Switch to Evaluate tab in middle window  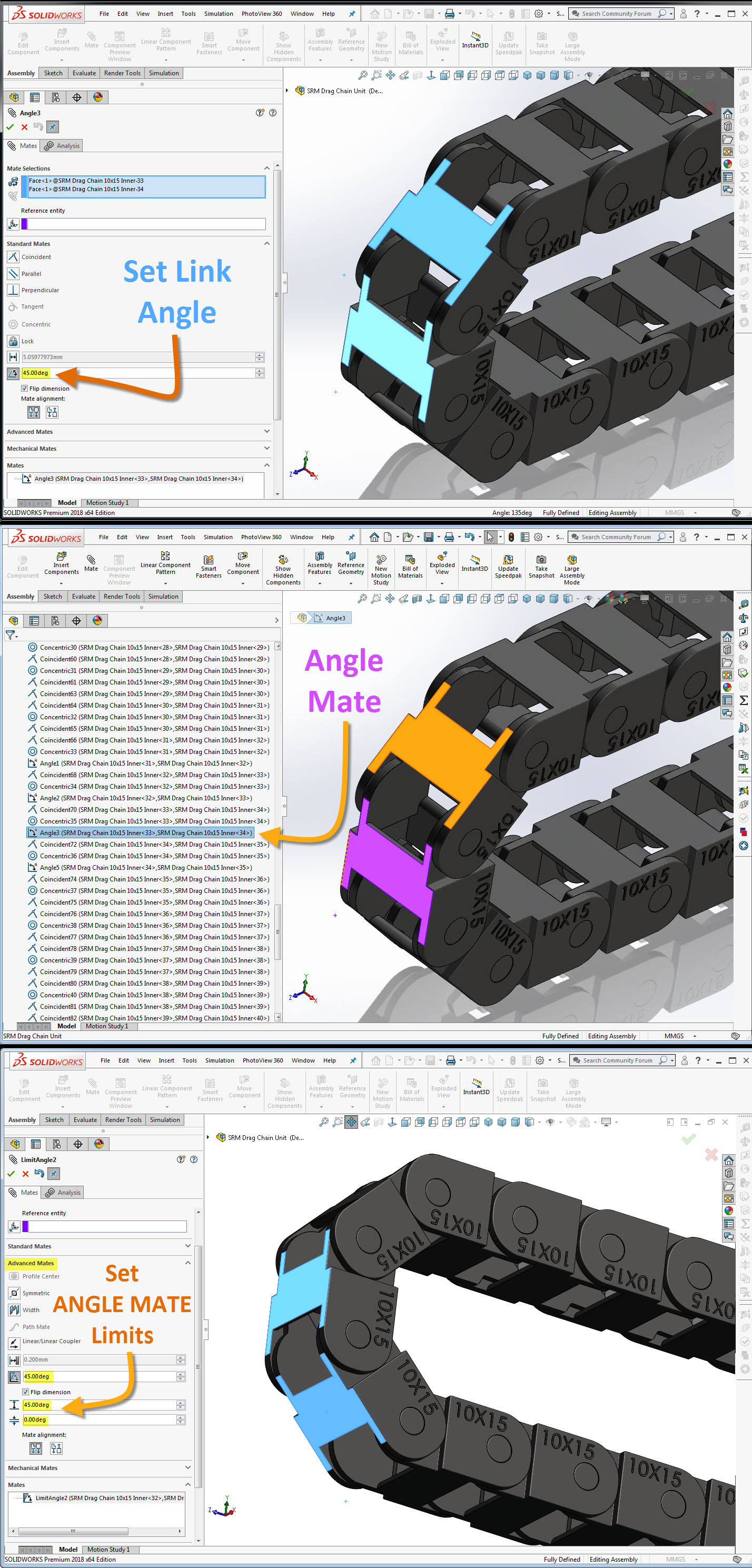(83, 597)
